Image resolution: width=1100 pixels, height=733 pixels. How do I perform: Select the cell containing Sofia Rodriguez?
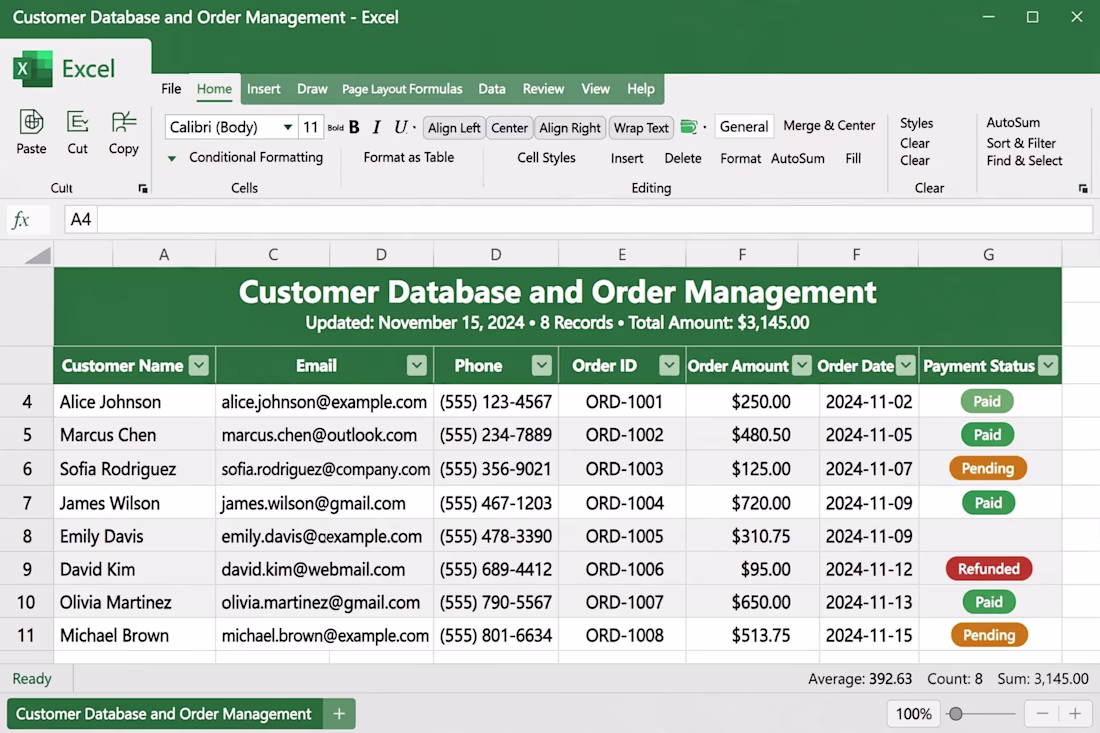click(x=135, y=469)
